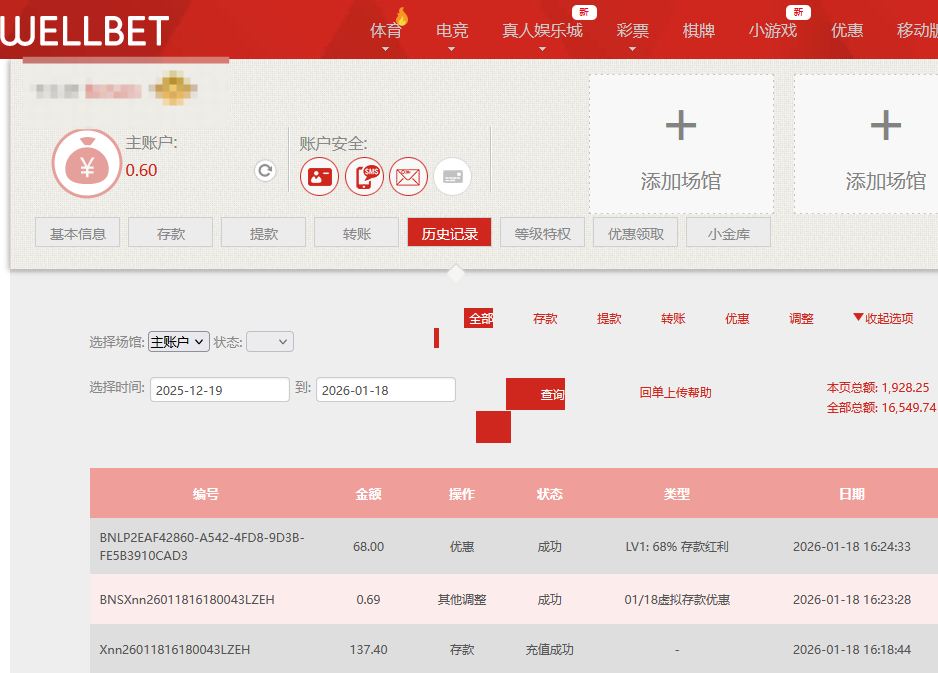Filter records by 存款 type
The width and height of the screenshot is (938, 673).
coord(545,318)
